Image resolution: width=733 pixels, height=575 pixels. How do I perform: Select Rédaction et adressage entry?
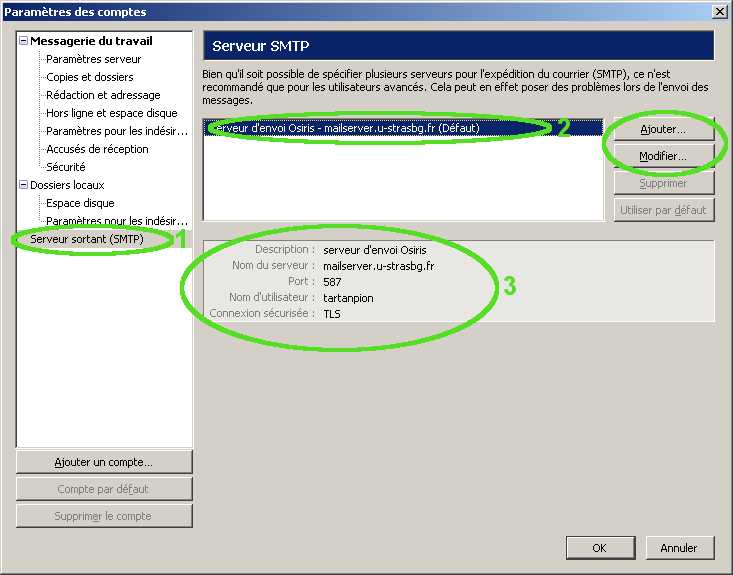click(103, 95)
